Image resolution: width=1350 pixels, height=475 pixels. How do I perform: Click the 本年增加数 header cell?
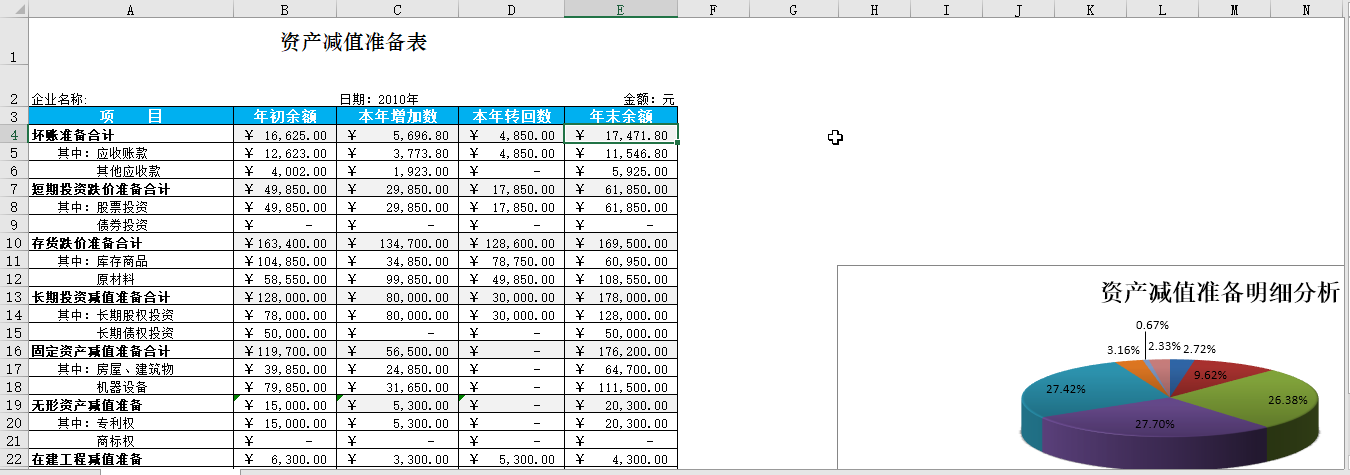tap(397, 116)
